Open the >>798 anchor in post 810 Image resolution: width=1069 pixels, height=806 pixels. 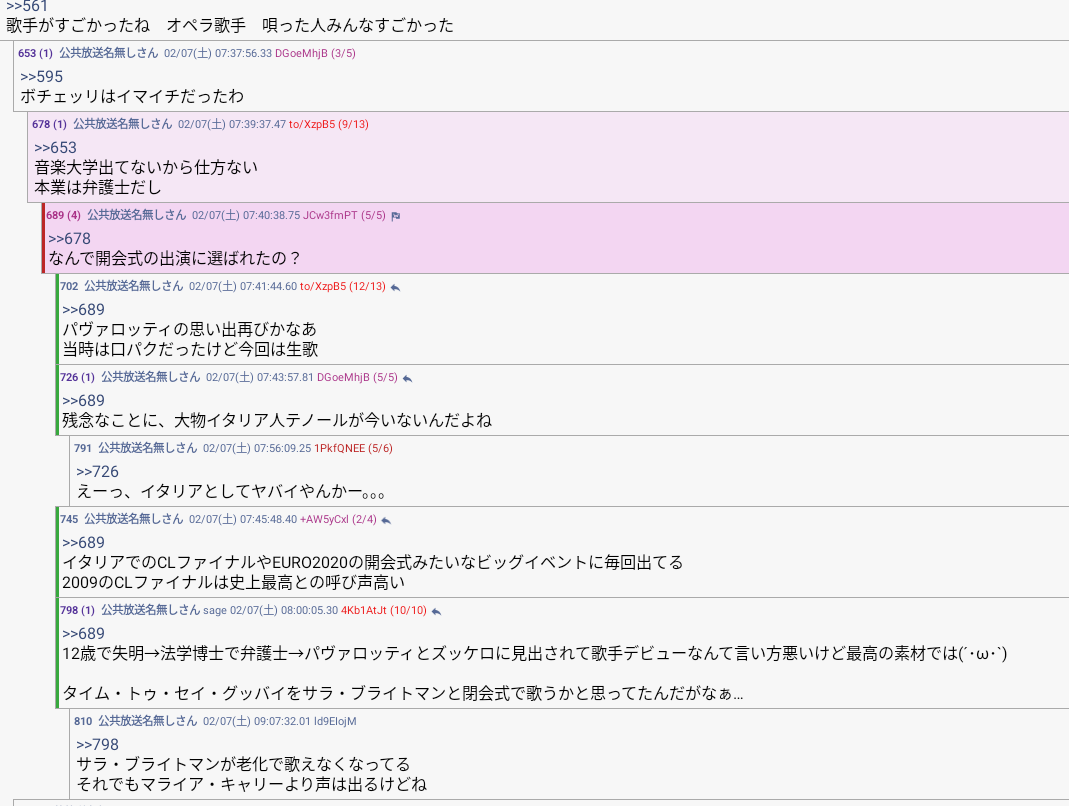point(97,745)
